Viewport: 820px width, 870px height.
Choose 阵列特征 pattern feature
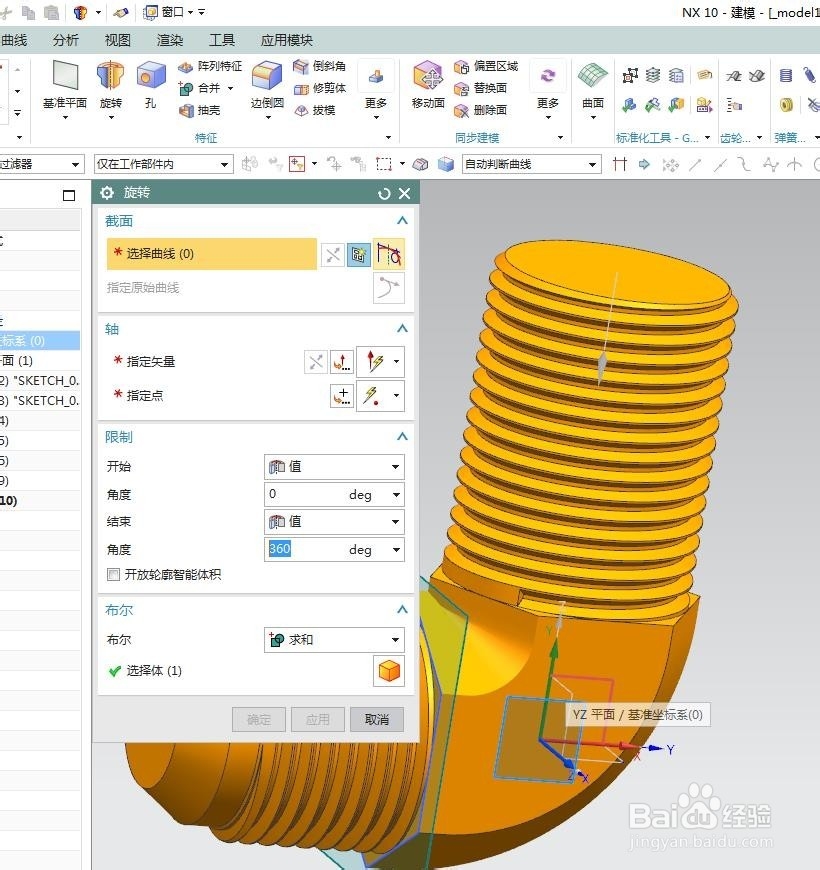[x=210, y=67]
